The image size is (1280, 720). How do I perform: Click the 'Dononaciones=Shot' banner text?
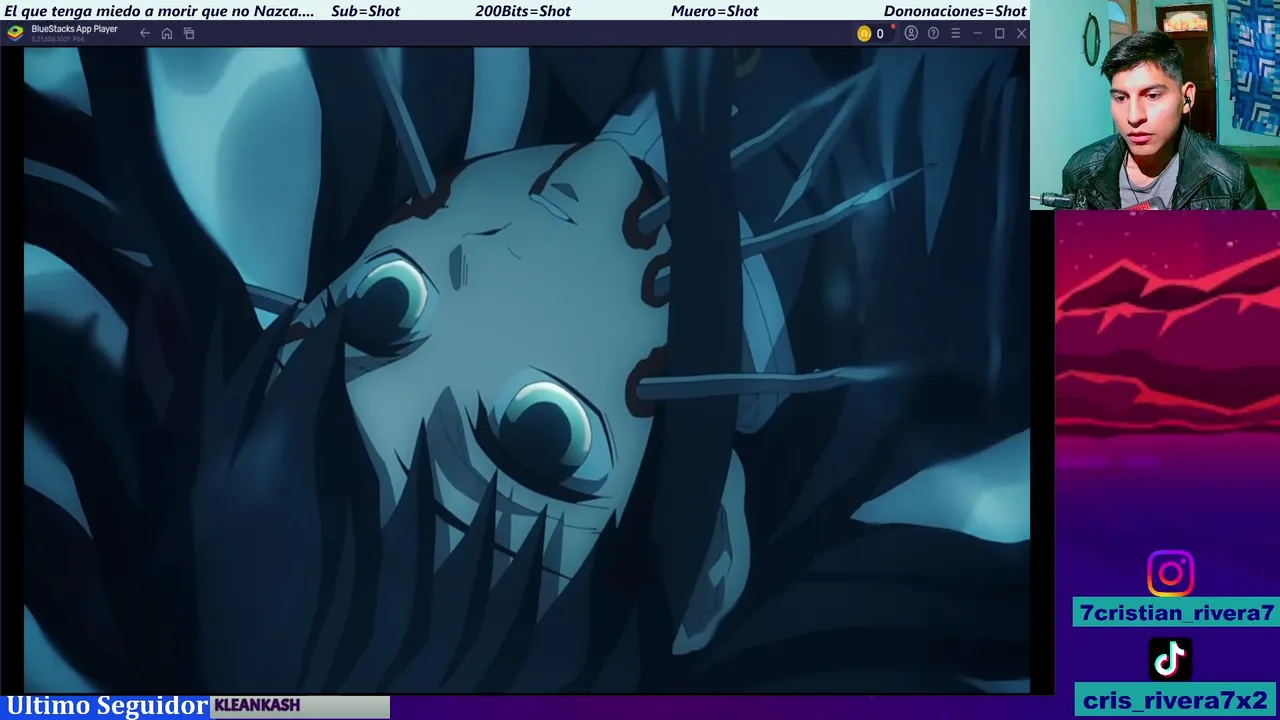(x=955, y=11)
